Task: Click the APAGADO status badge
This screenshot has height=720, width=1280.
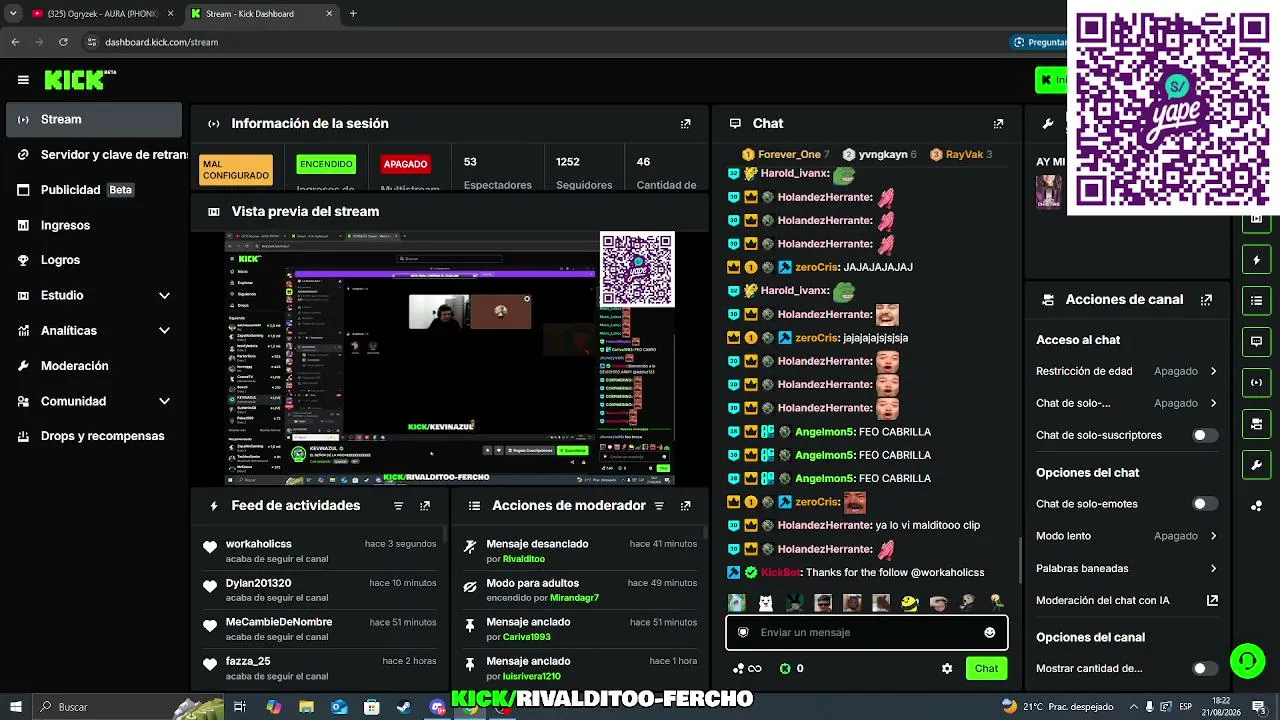Action: (x=405, y=164)
